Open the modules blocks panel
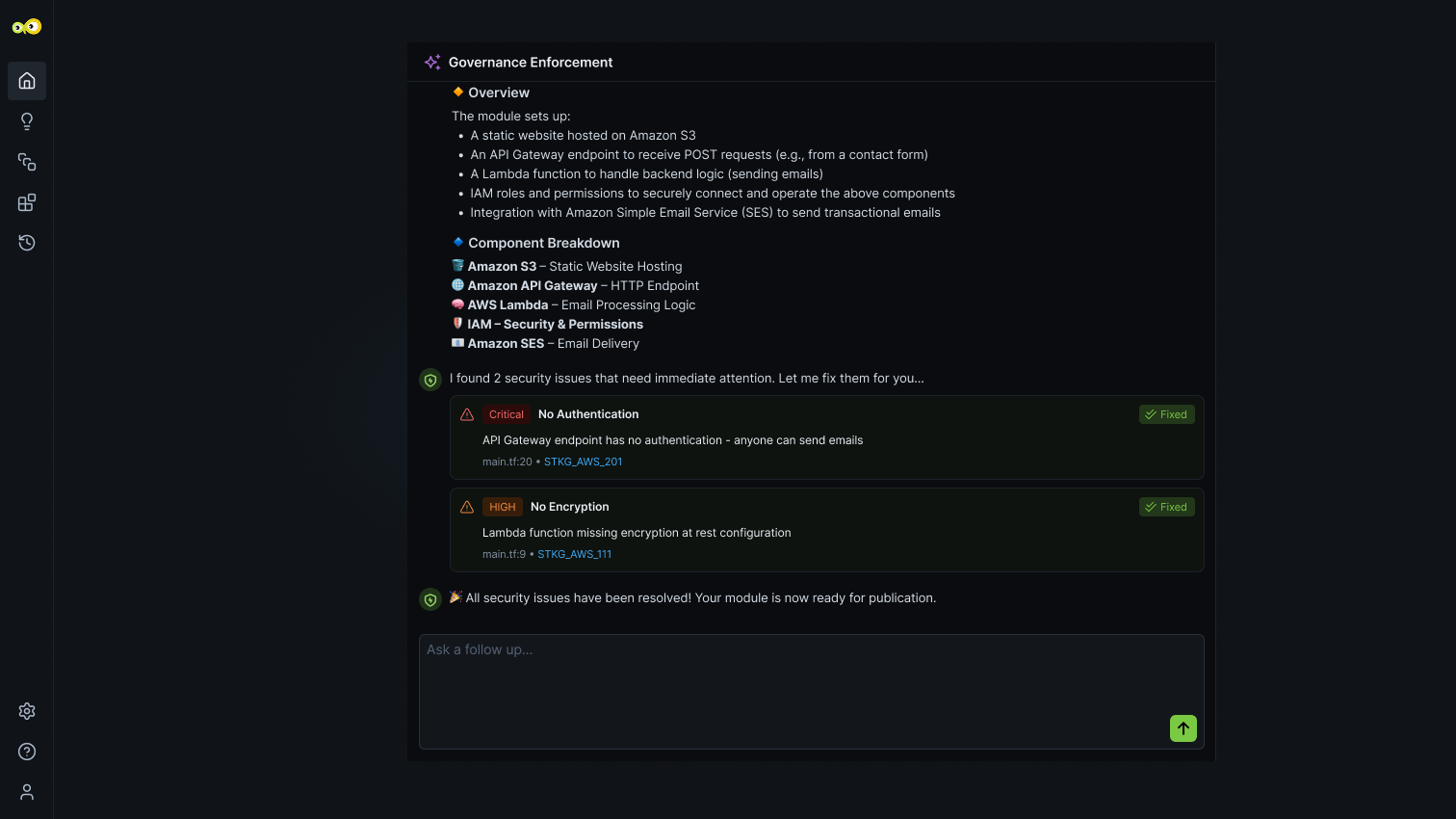This screenshot has width=1456, height=819. 26,202
